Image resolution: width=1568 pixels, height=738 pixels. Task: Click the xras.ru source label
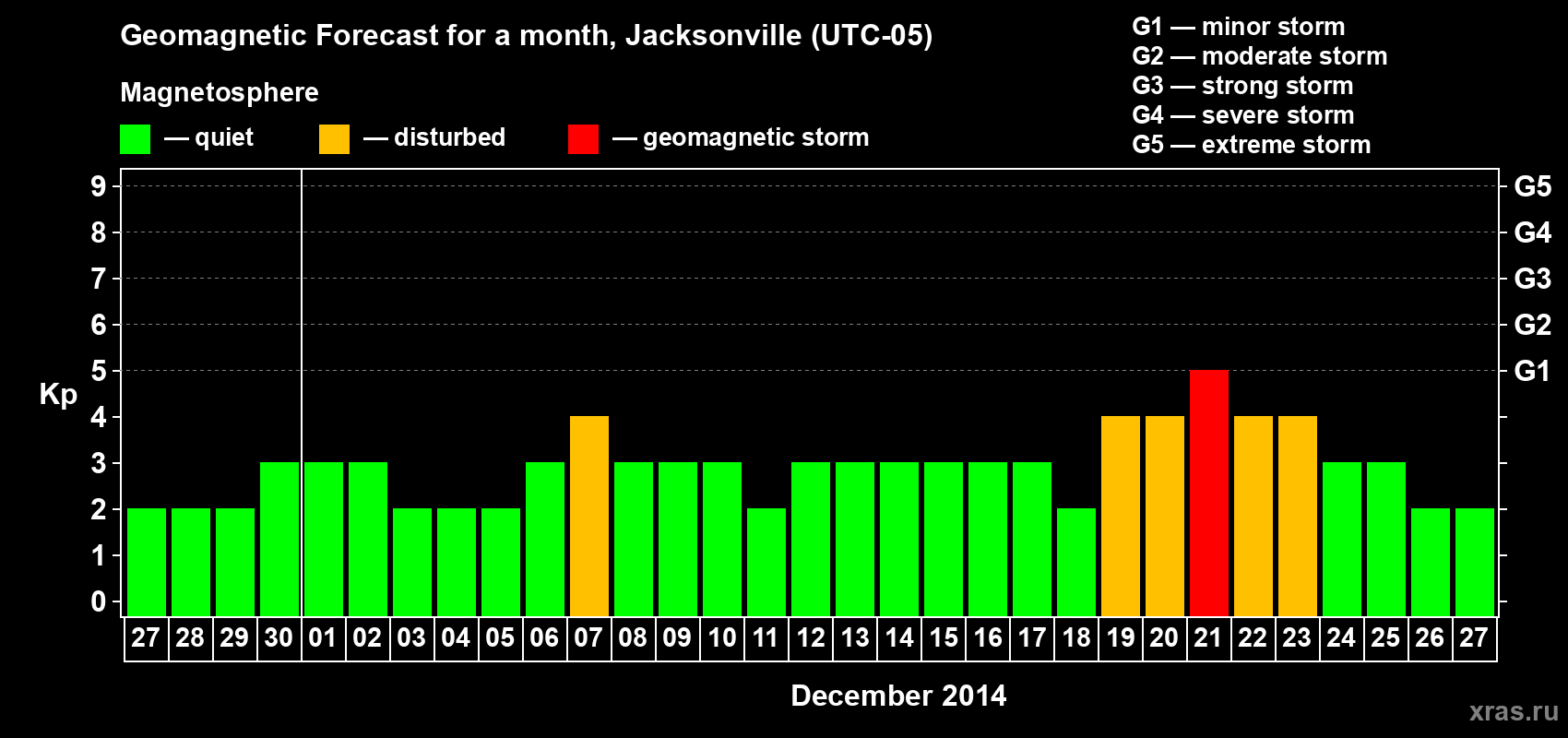click(1514, 711)
